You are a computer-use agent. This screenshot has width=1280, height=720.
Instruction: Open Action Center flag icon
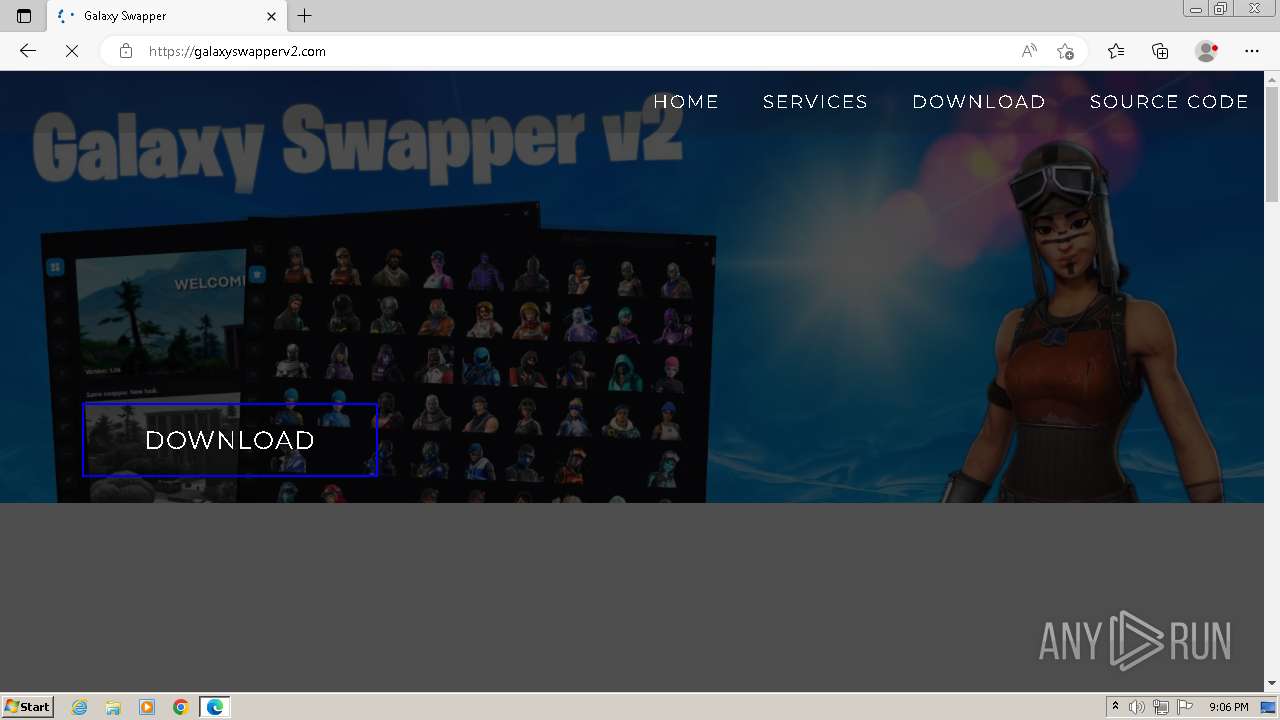coord(1184,707)
